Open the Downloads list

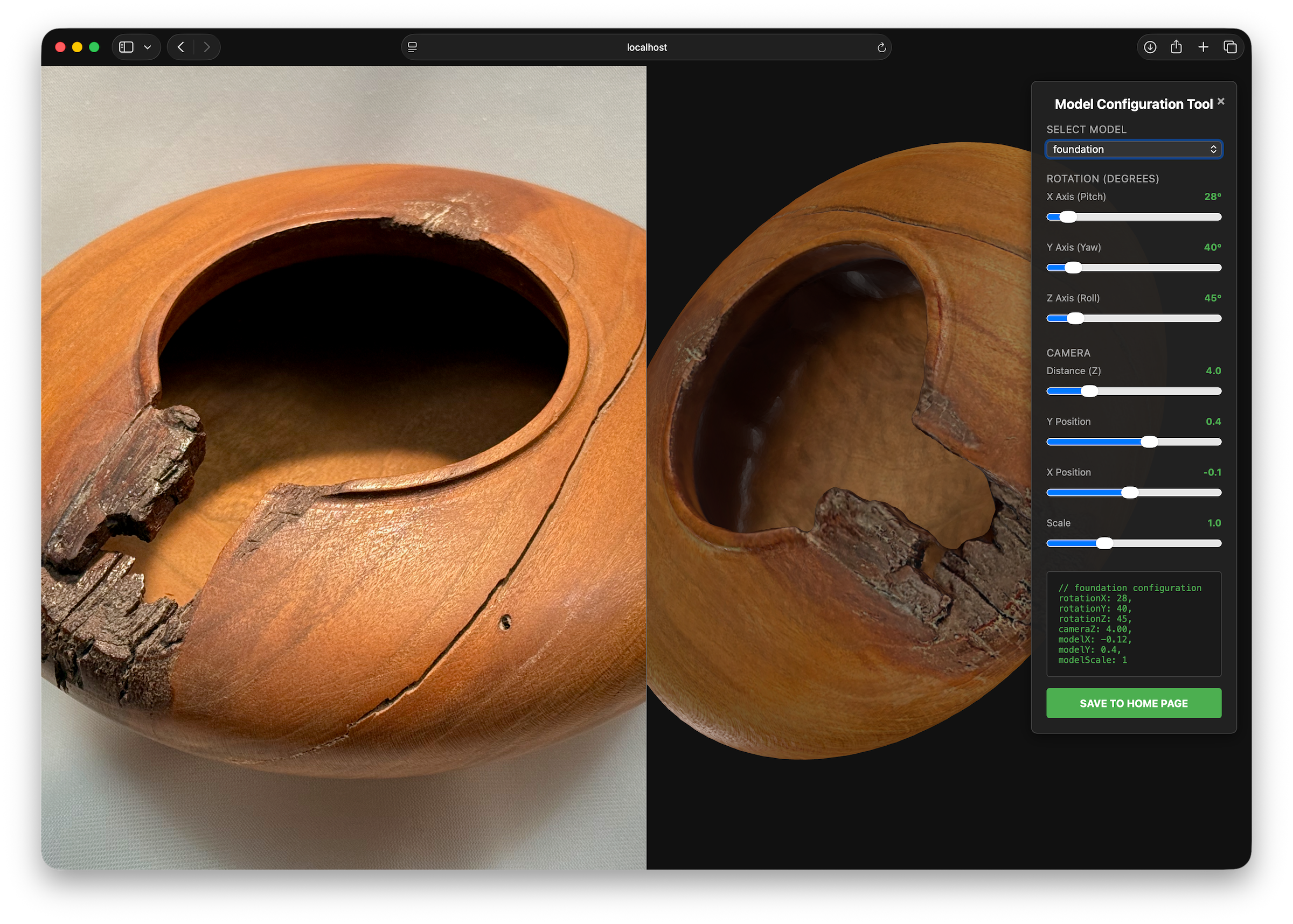tap(1149, 47)
